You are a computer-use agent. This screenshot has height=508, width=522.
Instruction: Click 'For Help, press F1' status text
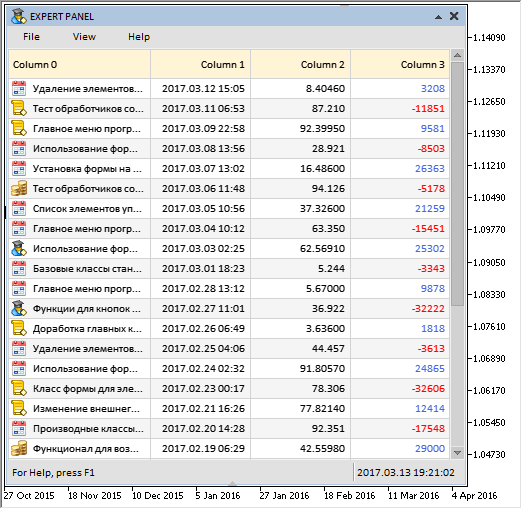point(53,473)
